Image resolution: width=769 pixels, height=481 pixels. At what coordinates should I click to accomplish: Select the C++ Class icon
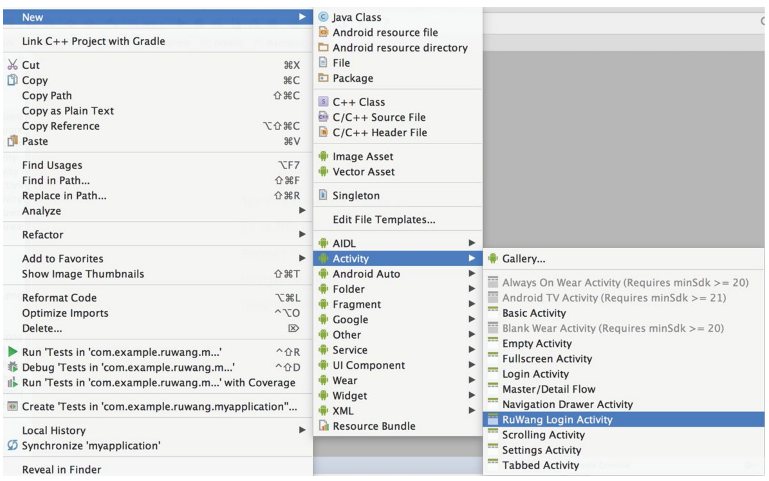[x=323, y=102]
